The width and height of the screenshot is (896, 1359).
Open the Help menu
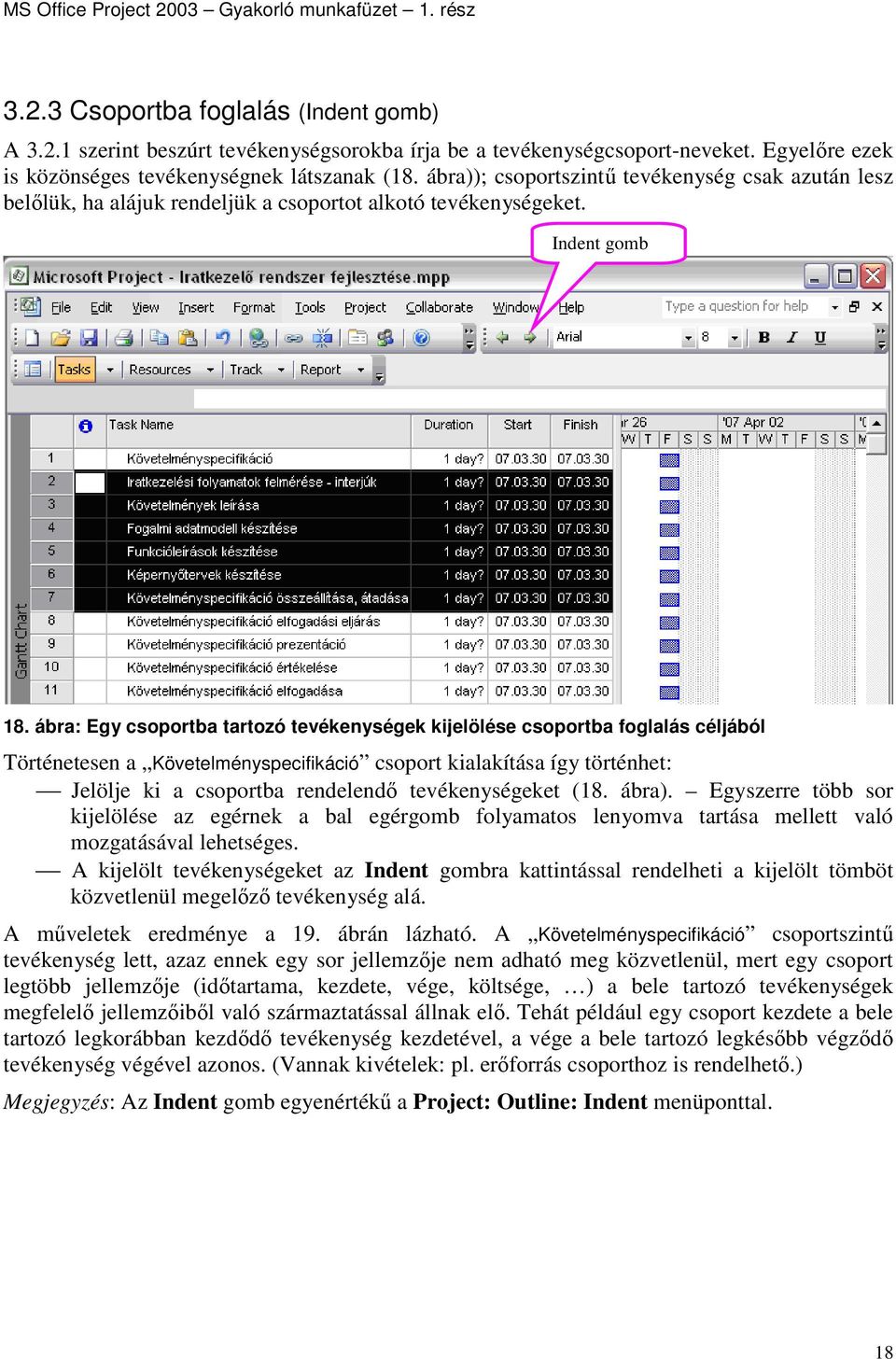571,307
